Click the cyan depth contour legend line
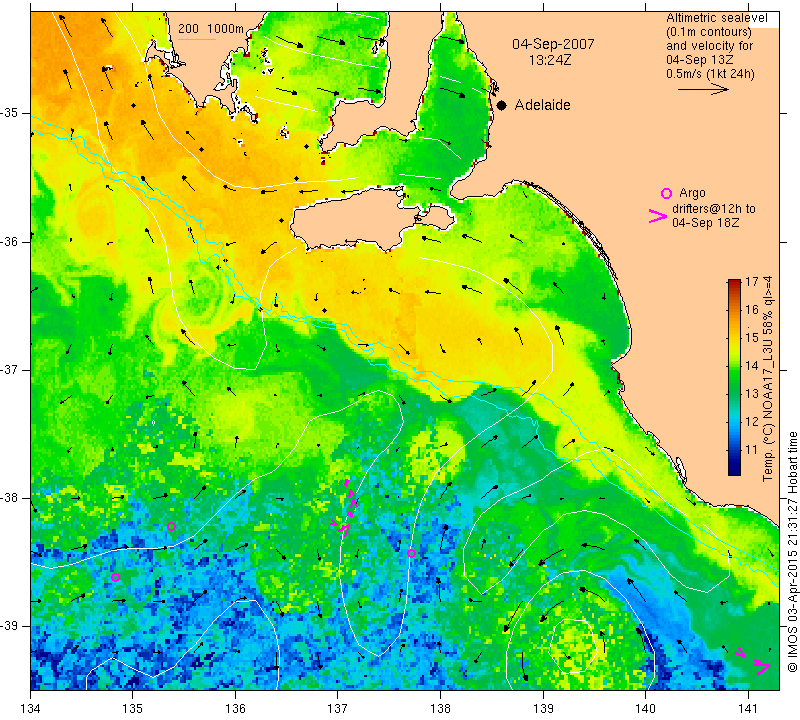The image size is (800, 720). click(197, 39)
